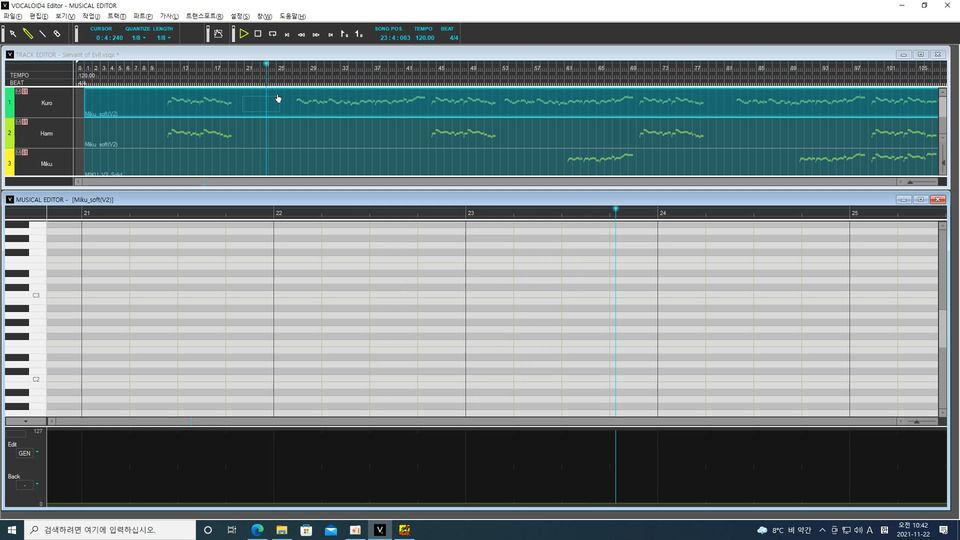The height and width of the screenshot is (540, 960).
Task: Jump to the song end
Action: point(331,35)
